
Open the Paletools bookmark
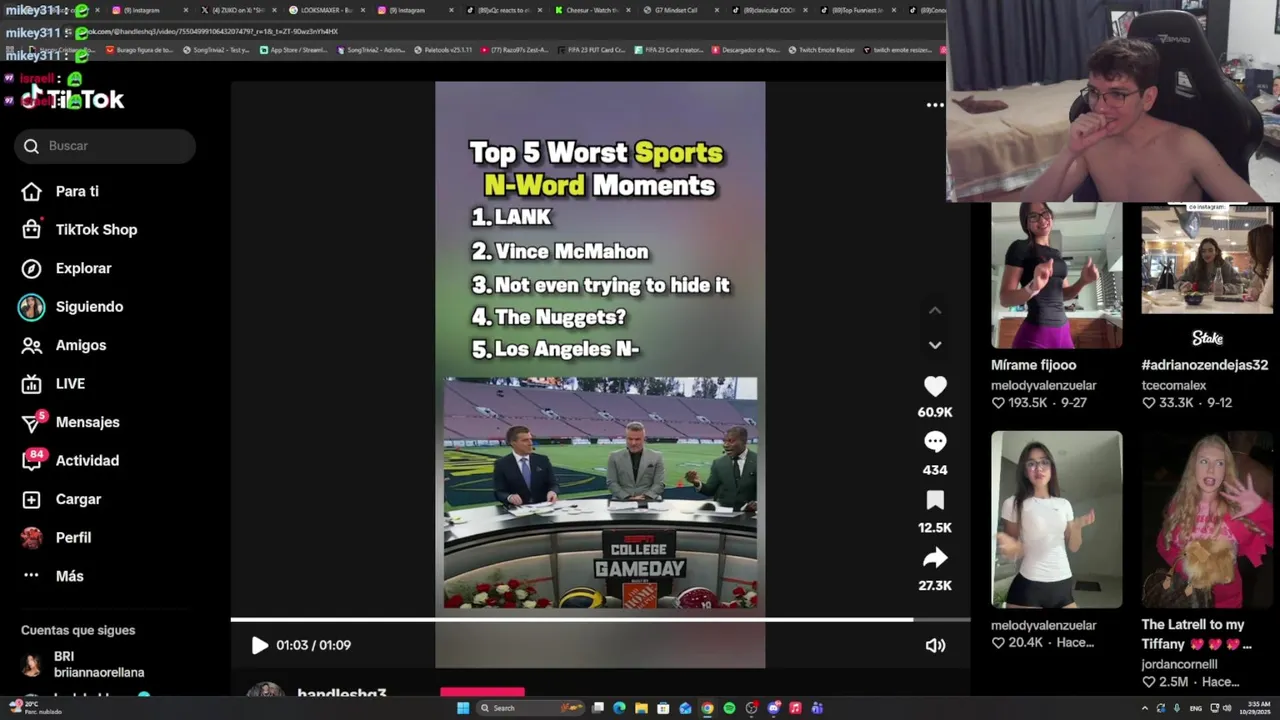pyautogui.click(x=442, y=50)
